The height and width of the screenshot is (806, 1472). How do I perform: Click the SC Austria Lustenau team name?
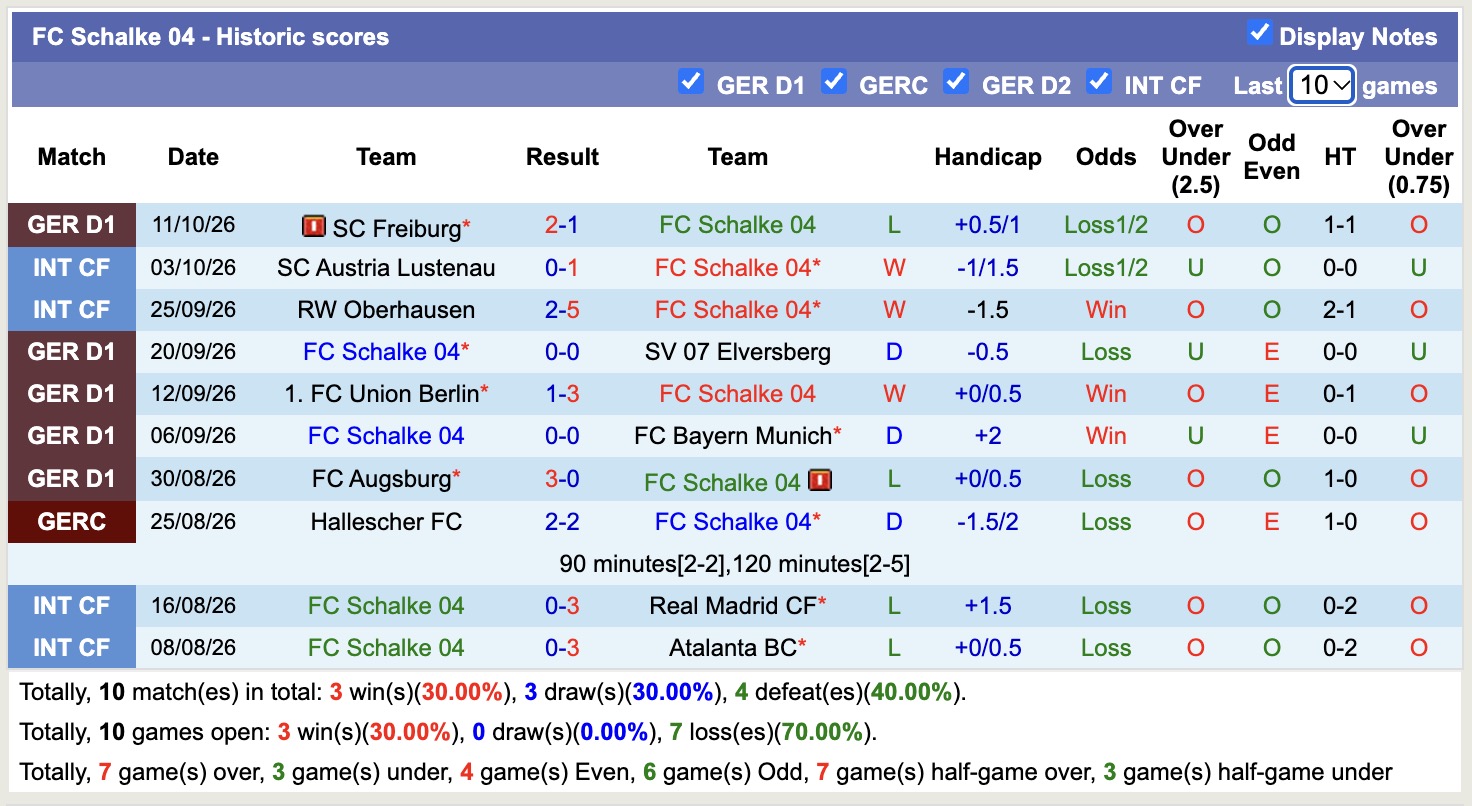pos(386,268)
